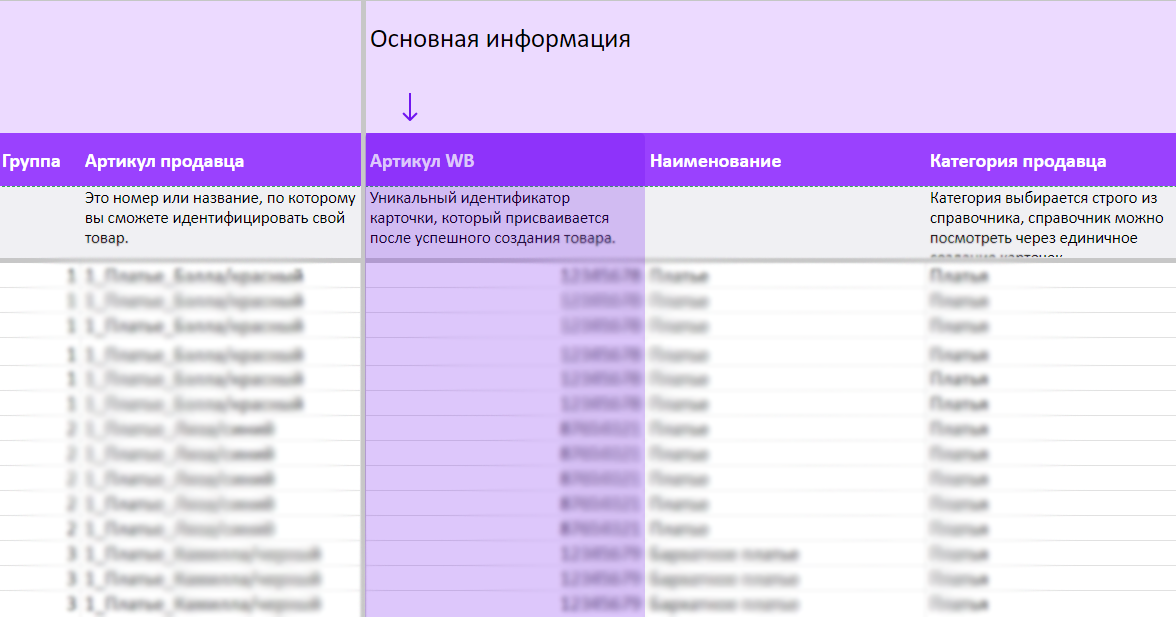The image size is (1176, 617).
Task: Select first data row's 'Наименование' cell
Action: [785, 274]
